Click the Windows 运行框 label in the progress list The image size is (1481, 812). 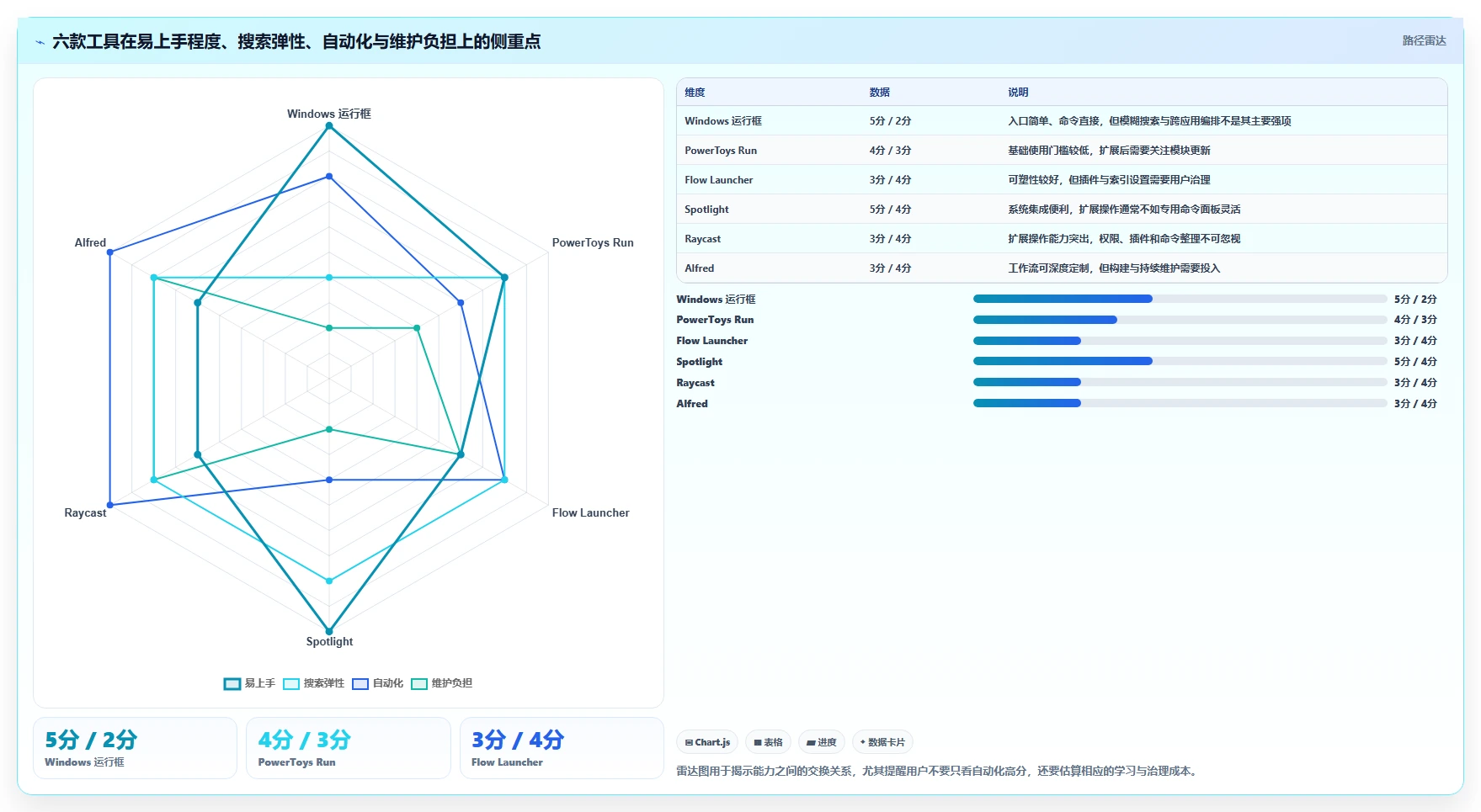coord(716,300)
